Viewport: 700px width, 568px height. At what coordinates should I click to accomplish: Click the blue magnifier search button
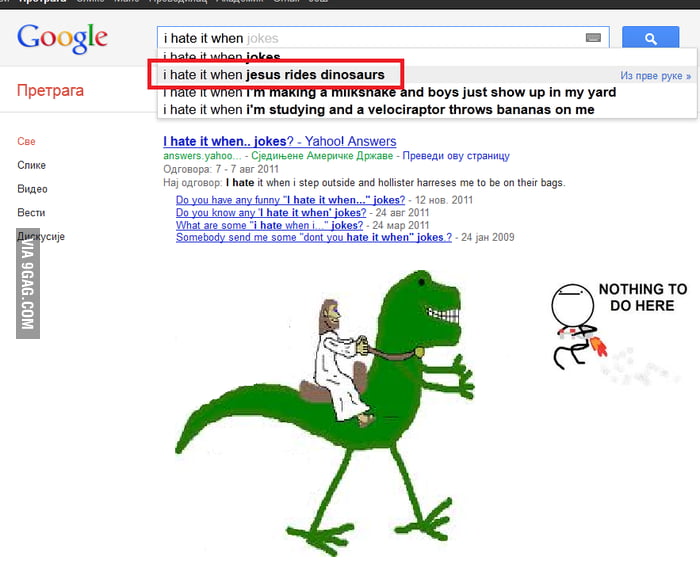[x=650, y=38]
